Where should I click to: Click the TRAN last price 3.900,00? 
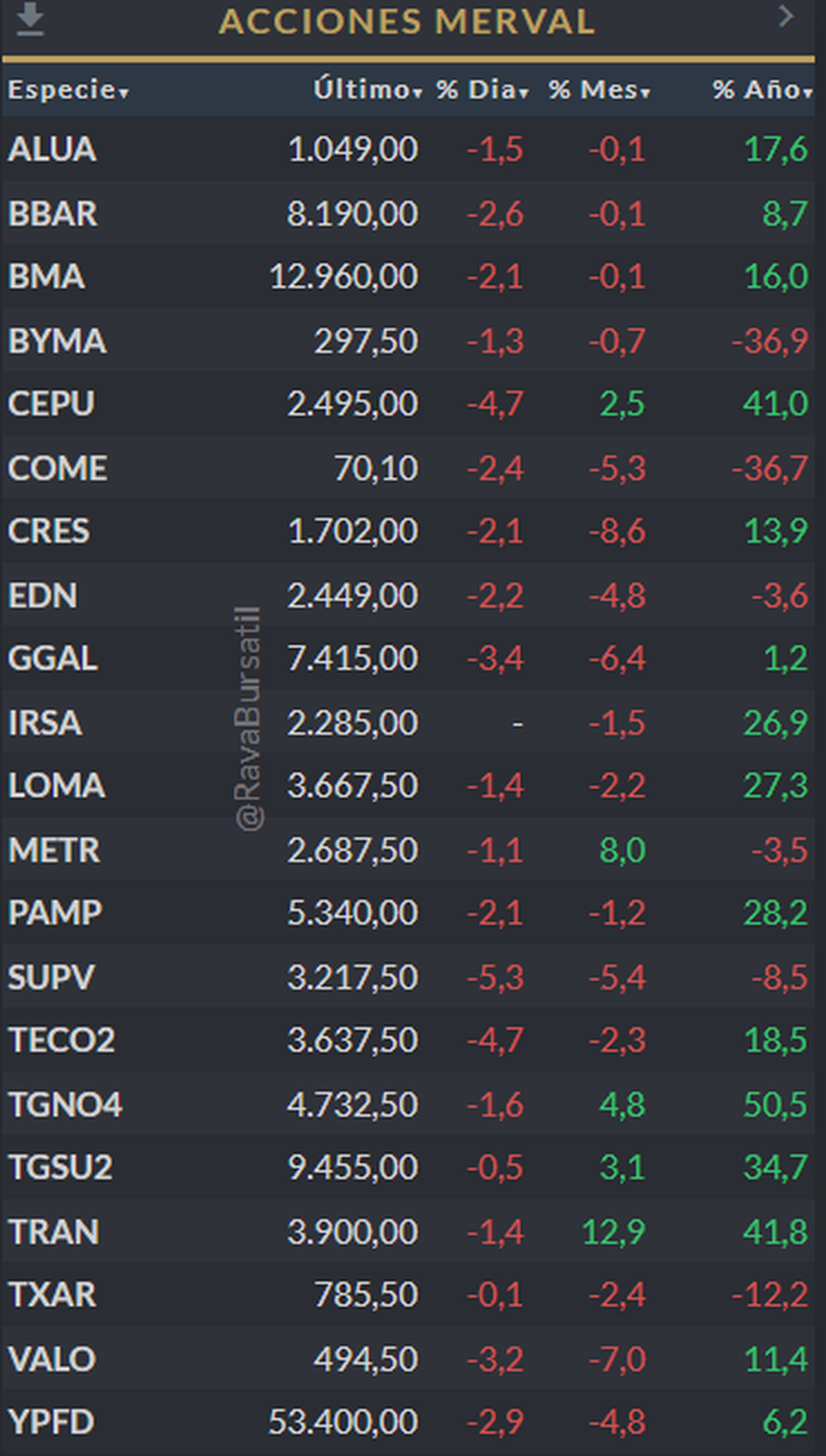352,1232
